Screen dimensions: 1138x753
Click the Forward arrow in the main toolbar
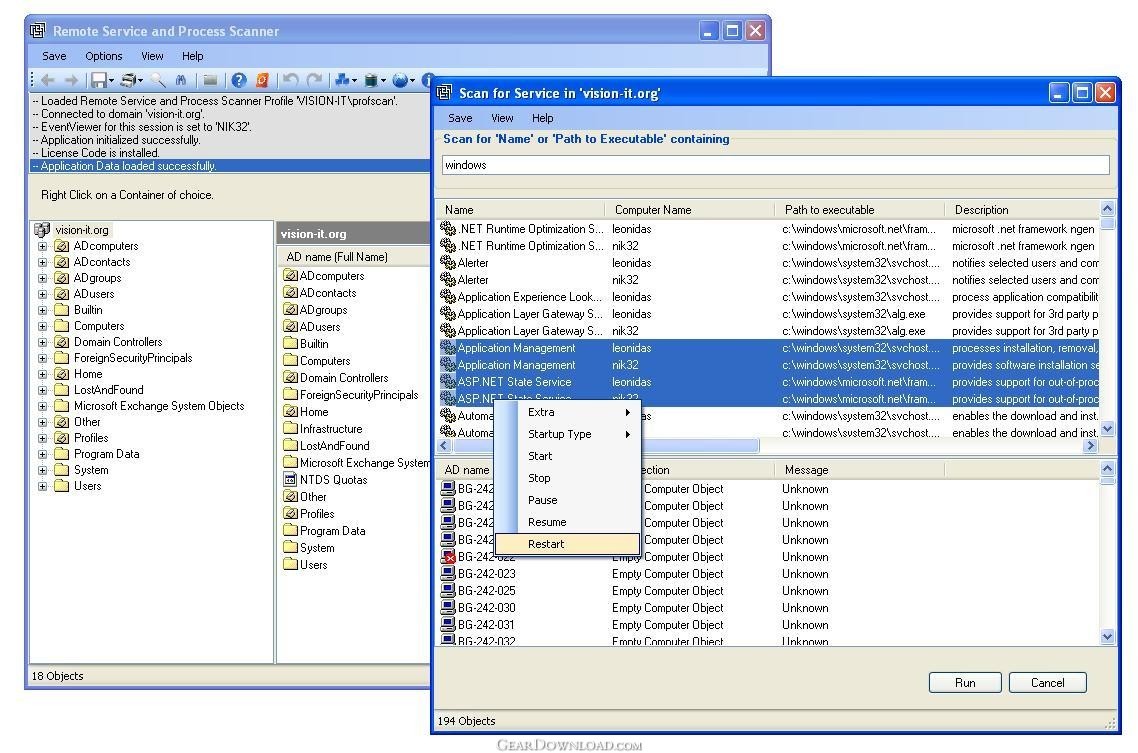pyautogui.click(x=71, y=81)
